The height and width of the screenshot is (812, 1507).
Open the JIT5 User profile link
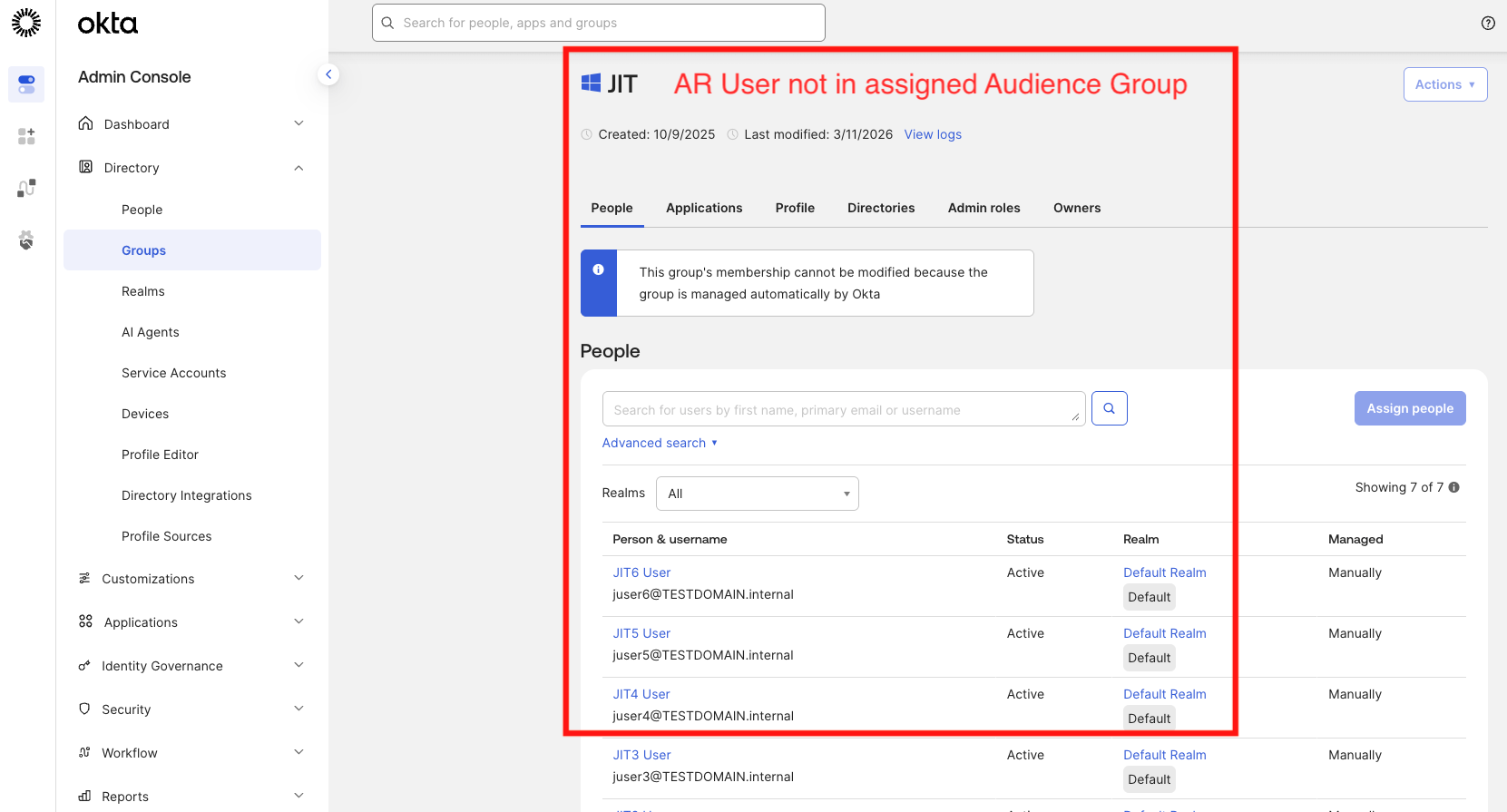641,633
